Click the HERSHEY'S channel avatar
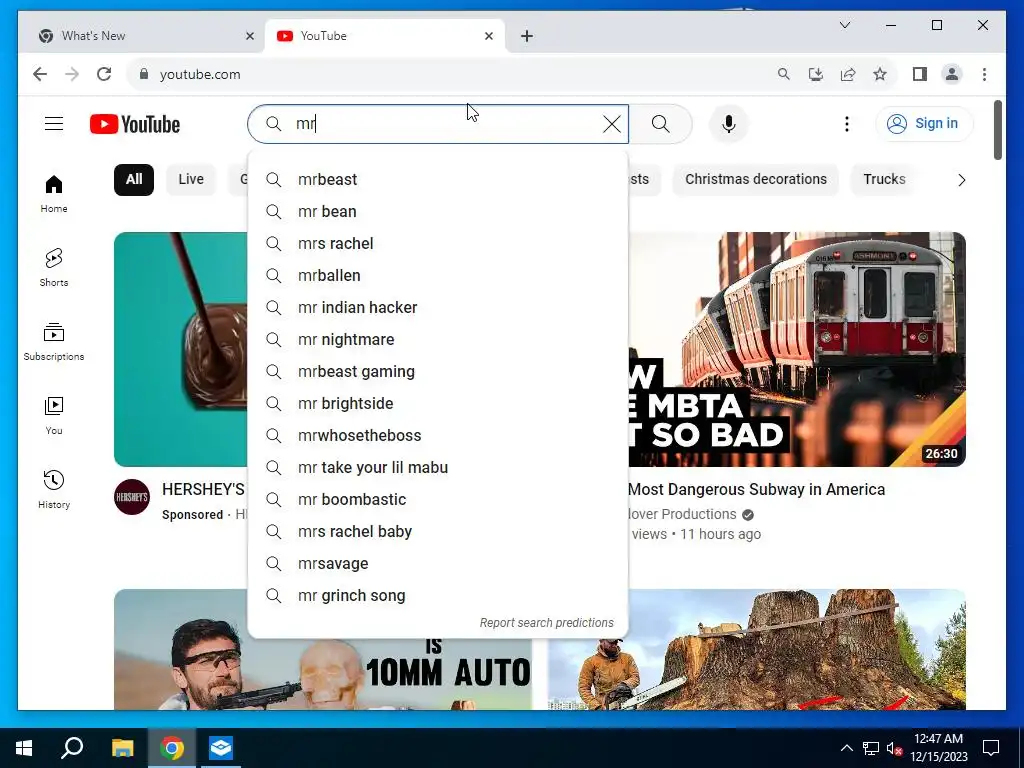The image size is (1024, 768). pos(132,497)
